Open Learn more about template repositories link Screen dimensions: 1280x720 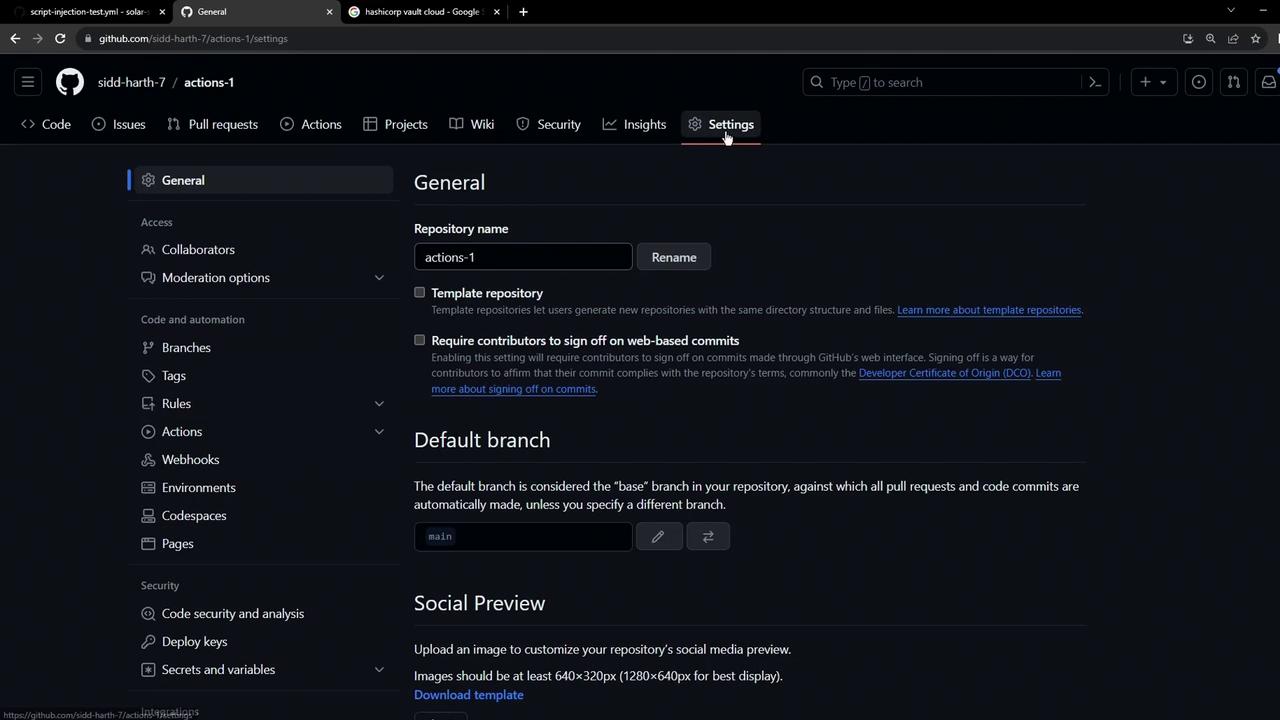point(989,310)
